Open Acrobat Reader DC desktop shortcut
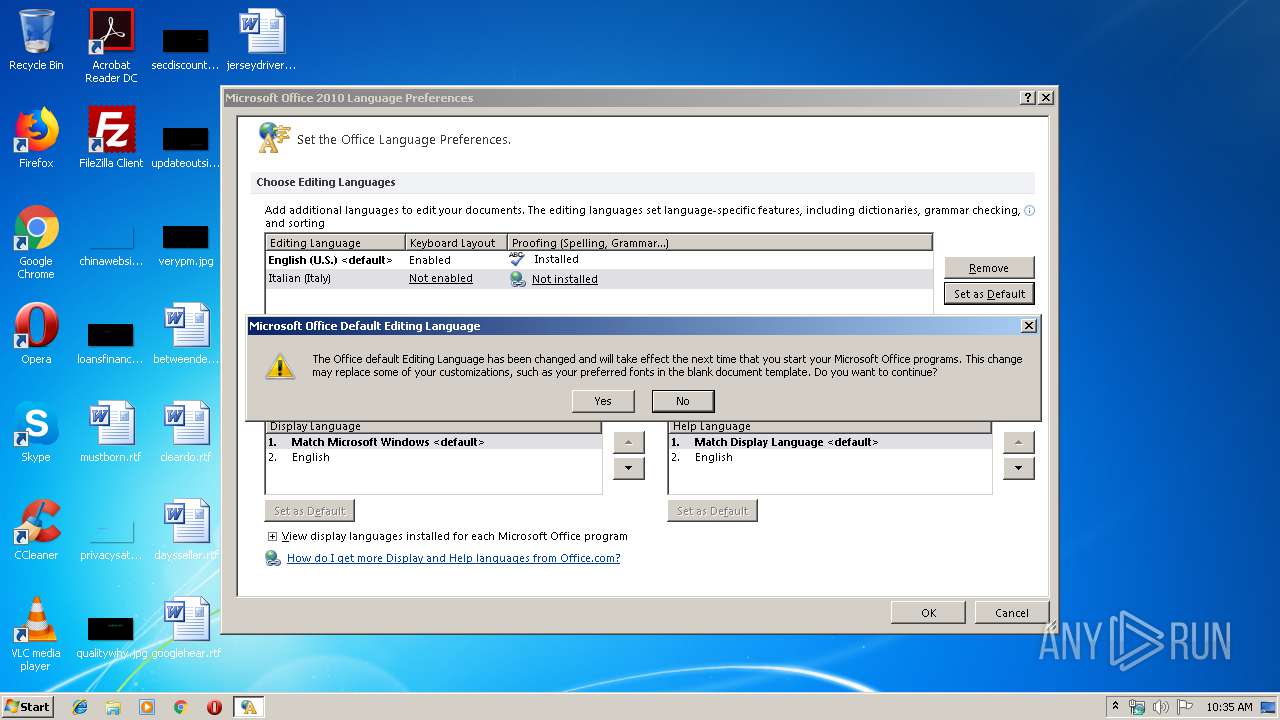 [x=111, y=46]
